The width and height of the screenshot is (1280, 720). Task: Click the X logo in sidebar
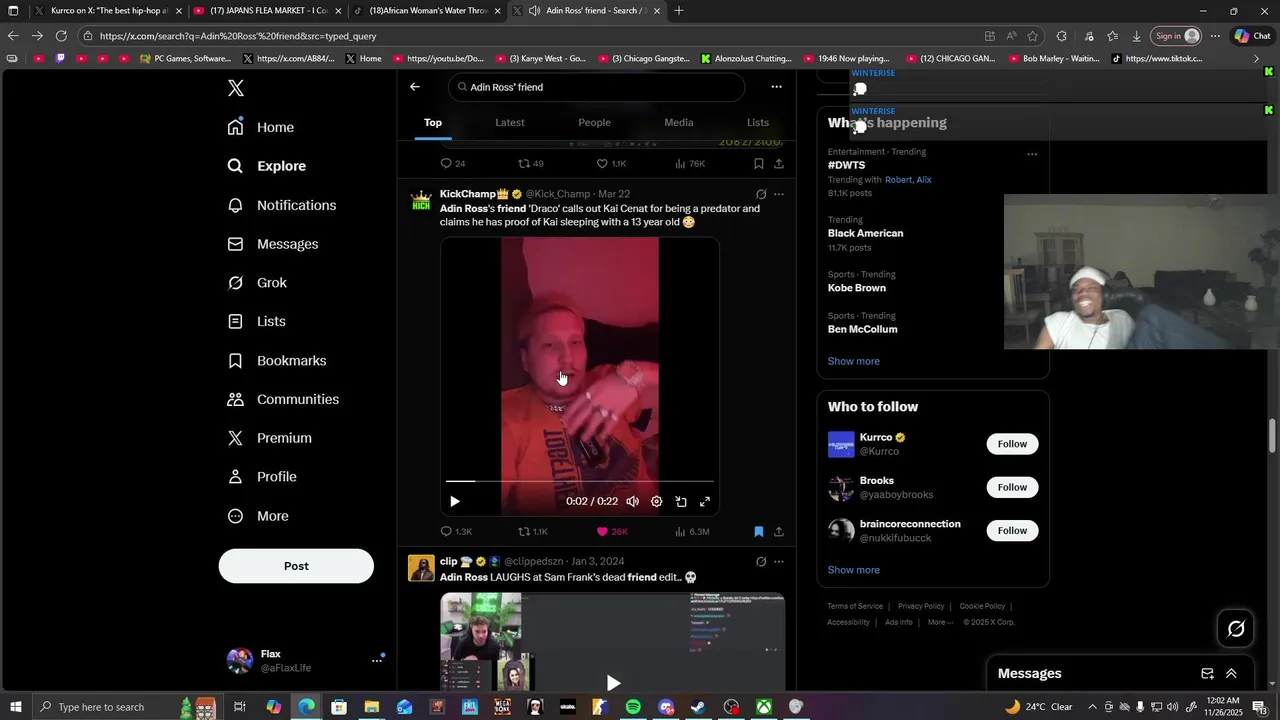pos(235,88)
